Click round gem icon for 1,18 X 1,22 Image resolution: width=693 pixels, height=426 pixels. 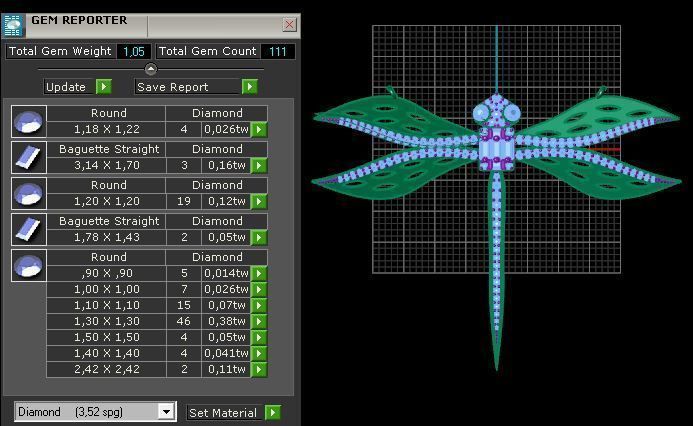[x=29, y=122]
